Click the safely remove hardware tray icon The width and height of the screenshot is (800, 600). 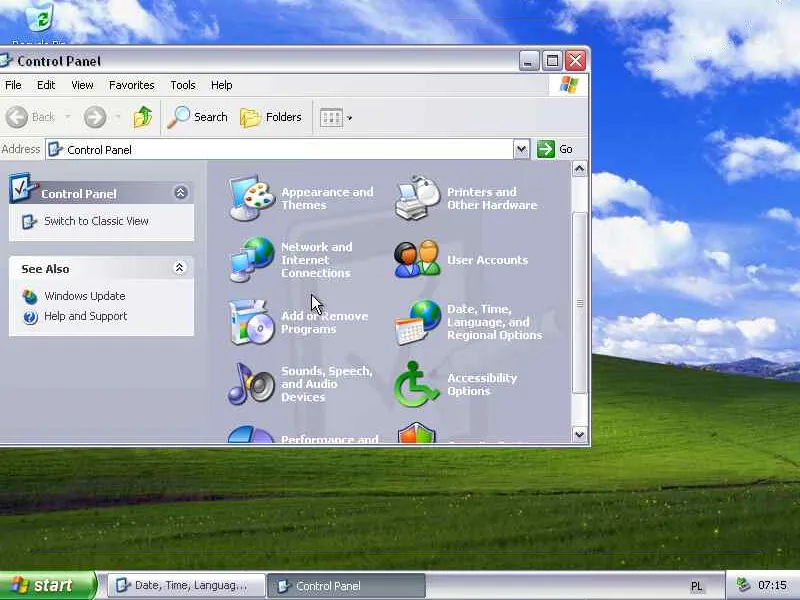tap(744, 585)
